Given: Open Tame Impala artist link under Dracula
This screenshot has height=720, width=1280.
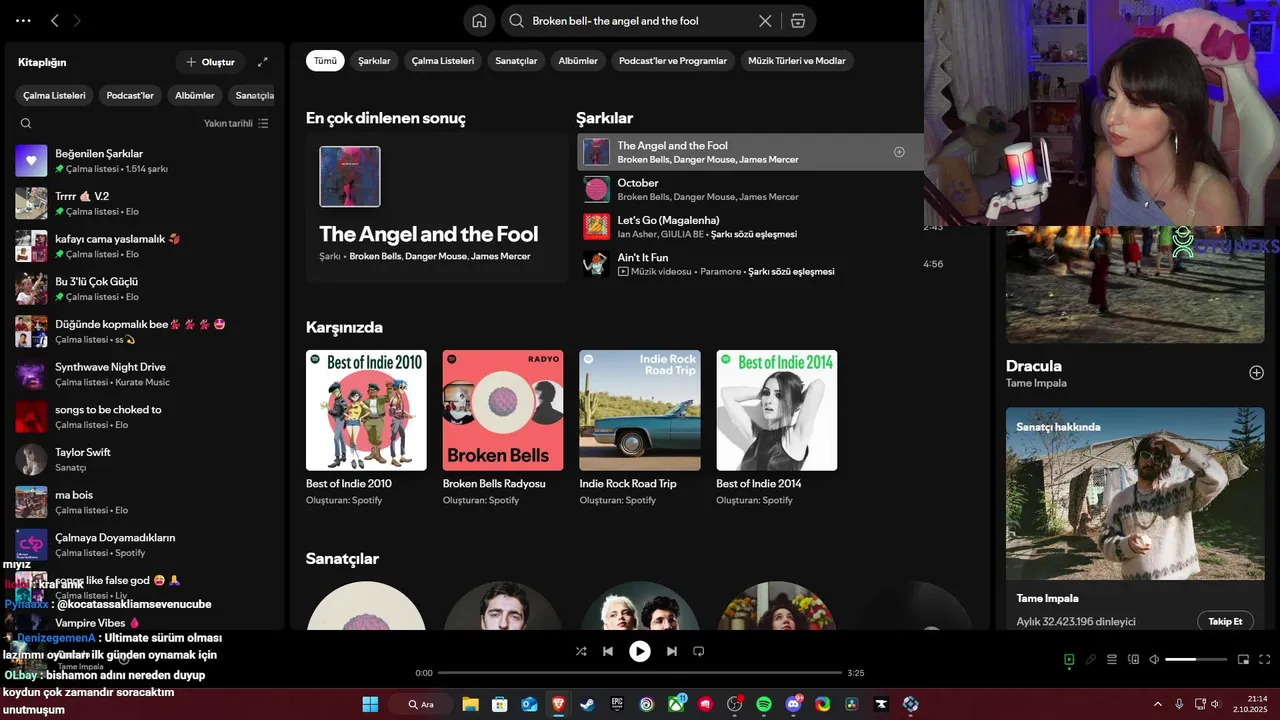Looking at the screenshot, I should point(1036,383).
